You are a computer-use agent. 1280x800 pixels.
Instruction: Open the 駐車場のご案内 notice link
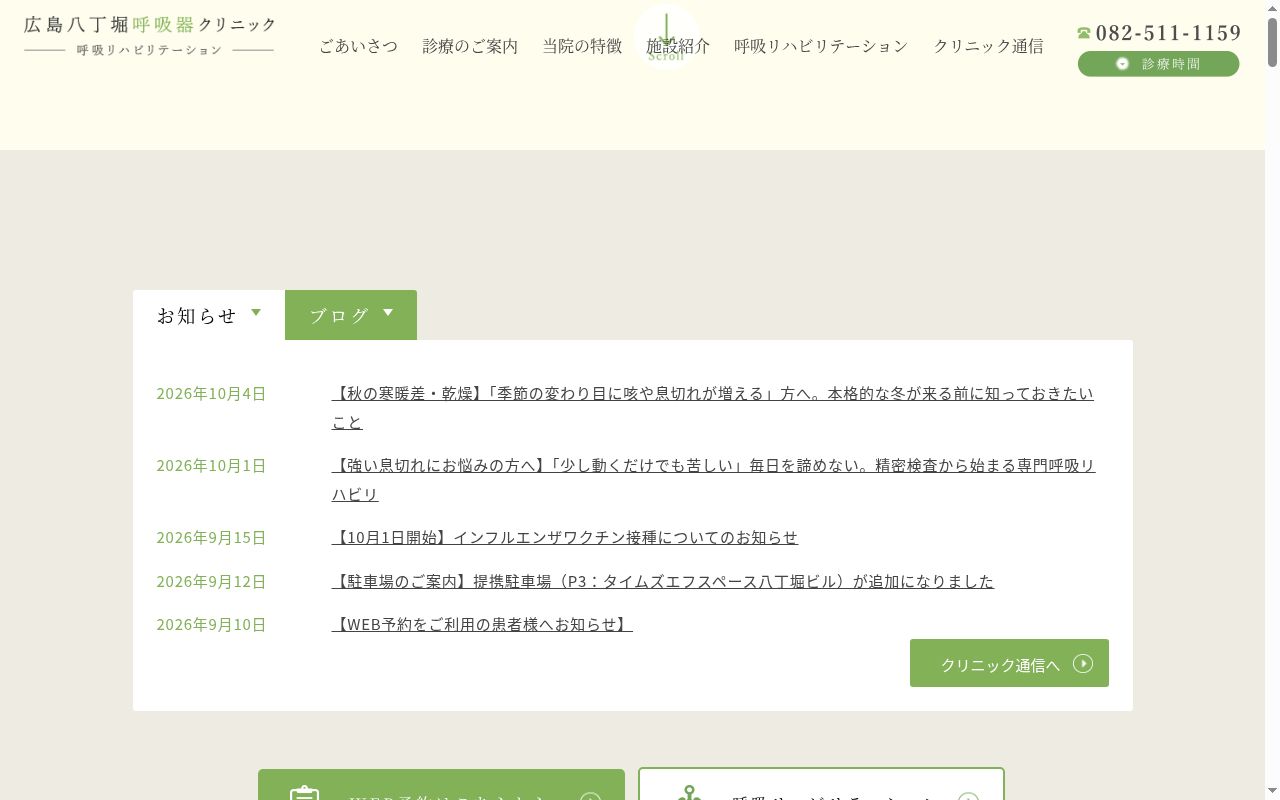663,581
